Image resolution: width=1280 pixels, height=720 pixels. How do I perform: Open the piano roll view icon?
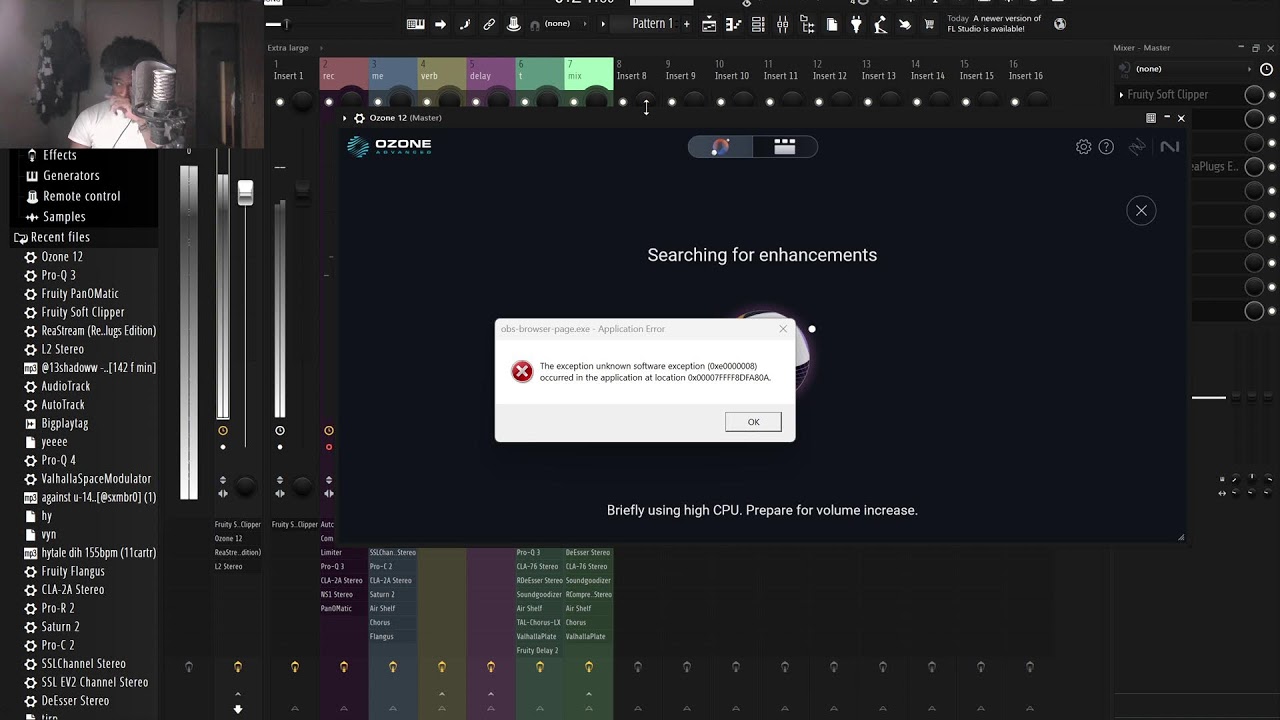(x=733, y=24)
